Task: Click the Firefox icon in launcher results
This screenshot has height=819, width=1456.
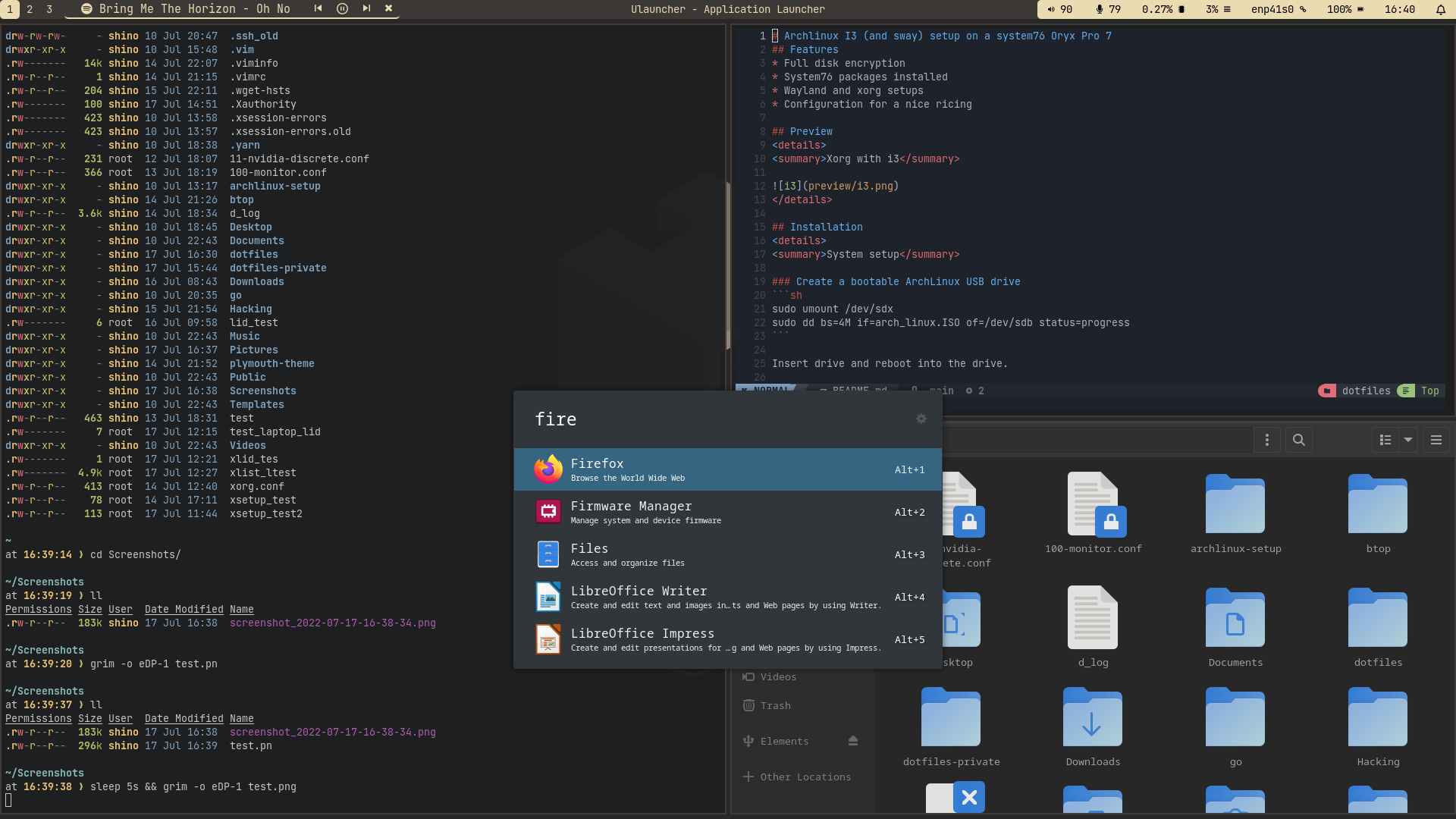Action: tap(548, 469)
